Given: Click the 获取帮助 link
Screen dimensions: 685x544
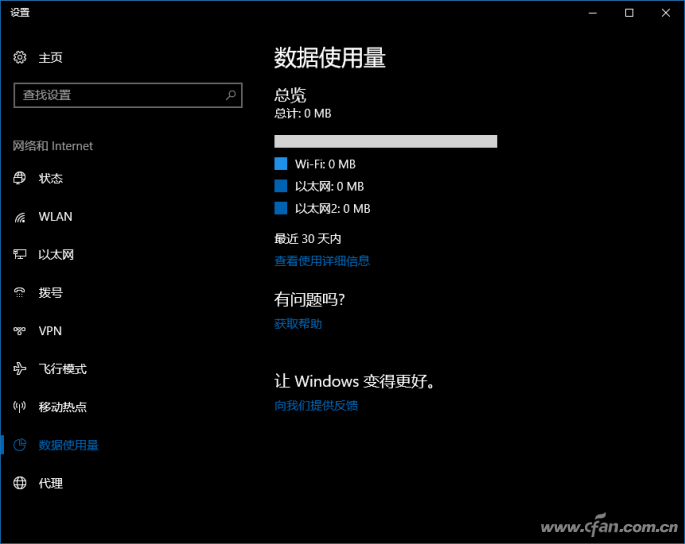Looking at the screenshot, I should (x=298, y=324).
